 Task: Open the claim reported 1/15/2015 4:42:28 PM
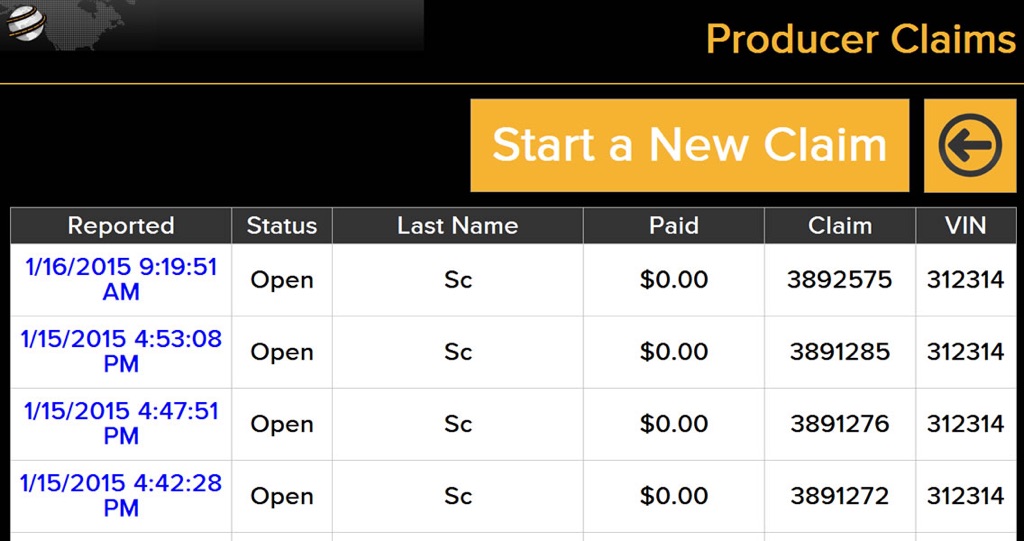pos(121,496)
